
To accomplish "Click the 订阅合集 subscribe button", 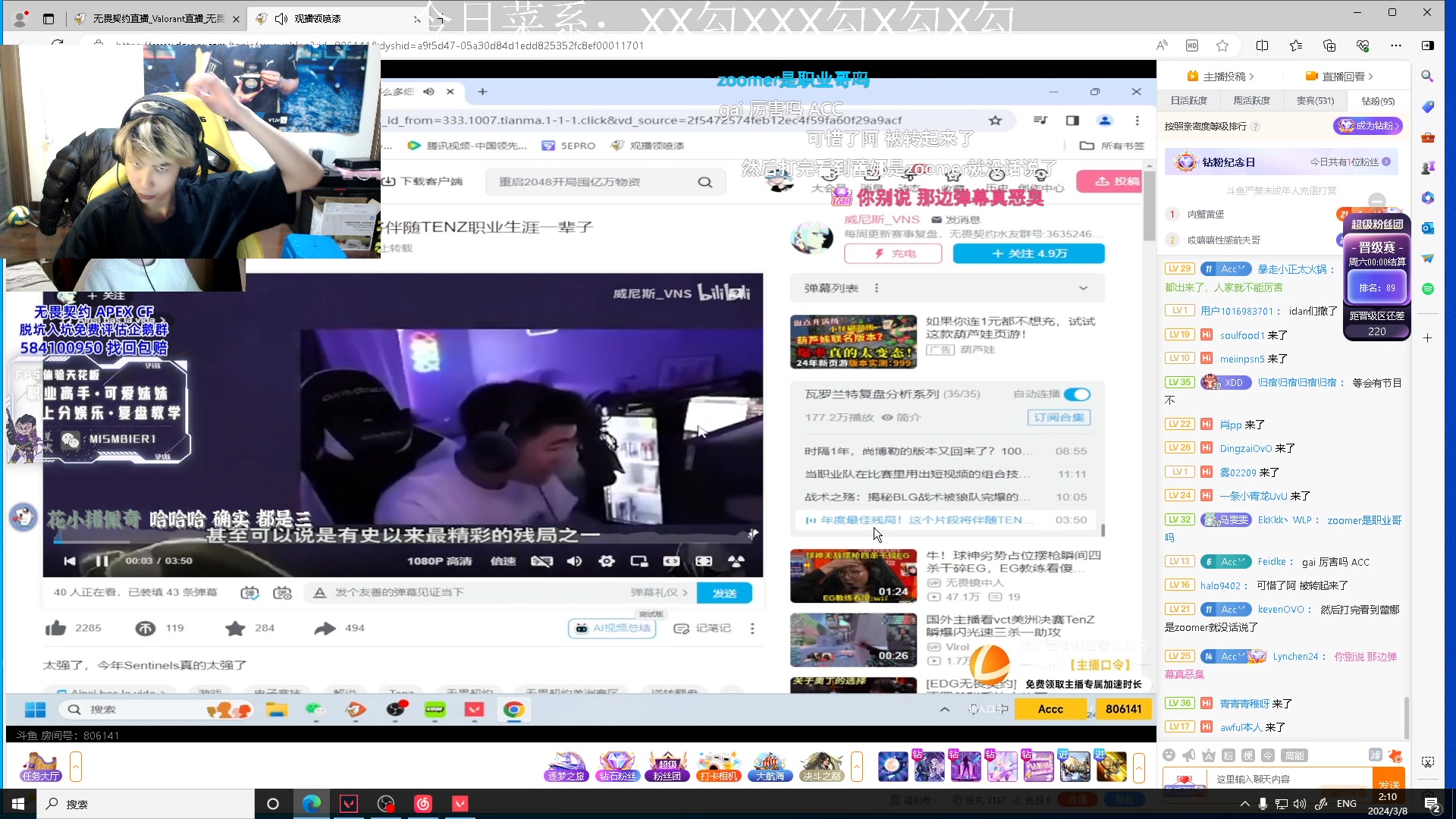I will click(1059, 417).
